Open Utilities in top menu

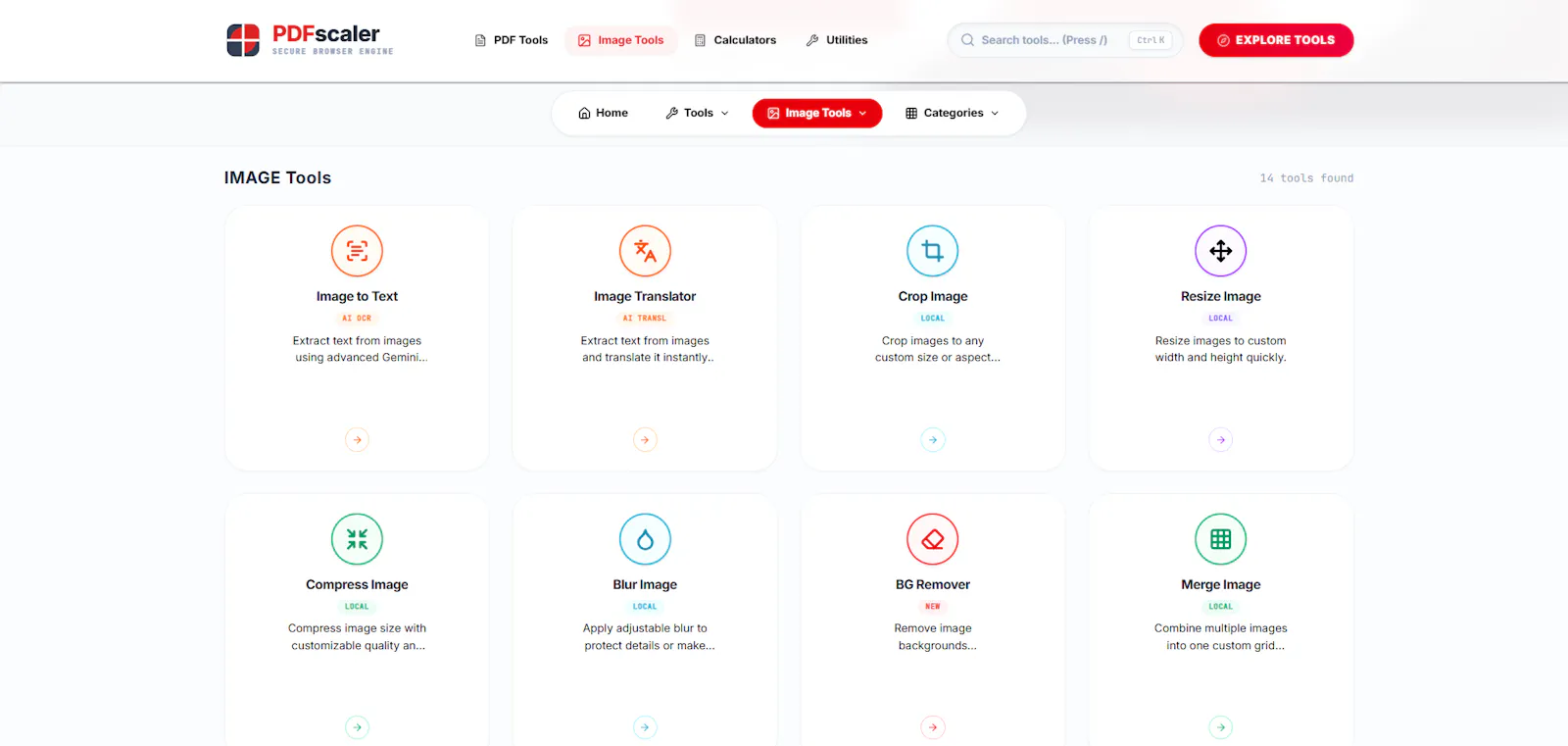point(837,40)
